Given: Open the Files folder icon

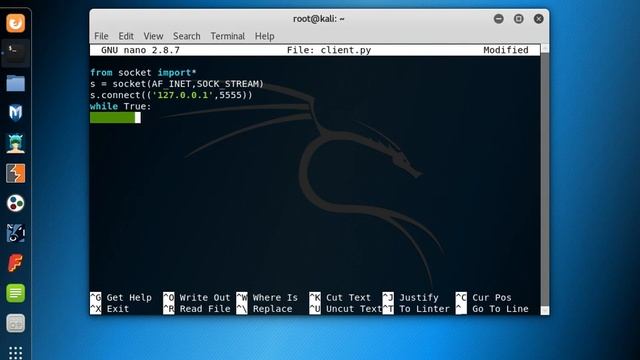Looking at the screenshot, I should coord(16,83).
